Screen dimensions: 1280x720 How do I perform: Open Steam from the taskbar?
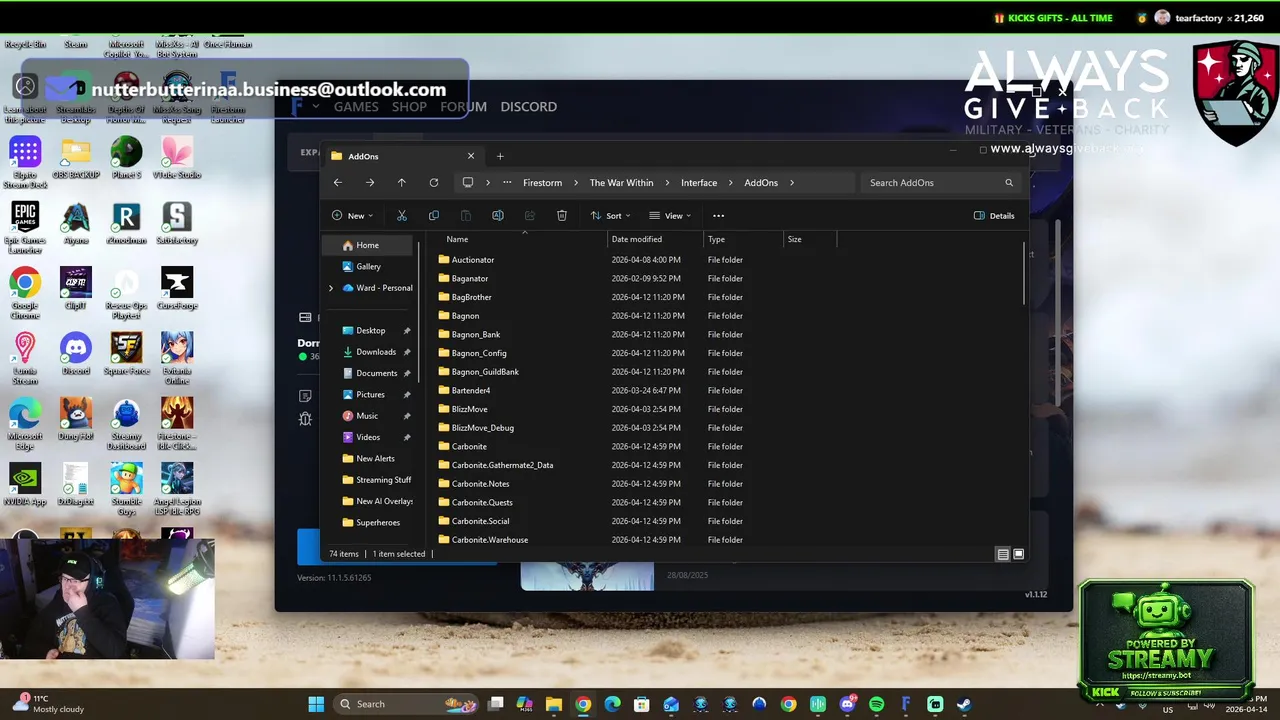pyautogui.click(x=964, y=704)
